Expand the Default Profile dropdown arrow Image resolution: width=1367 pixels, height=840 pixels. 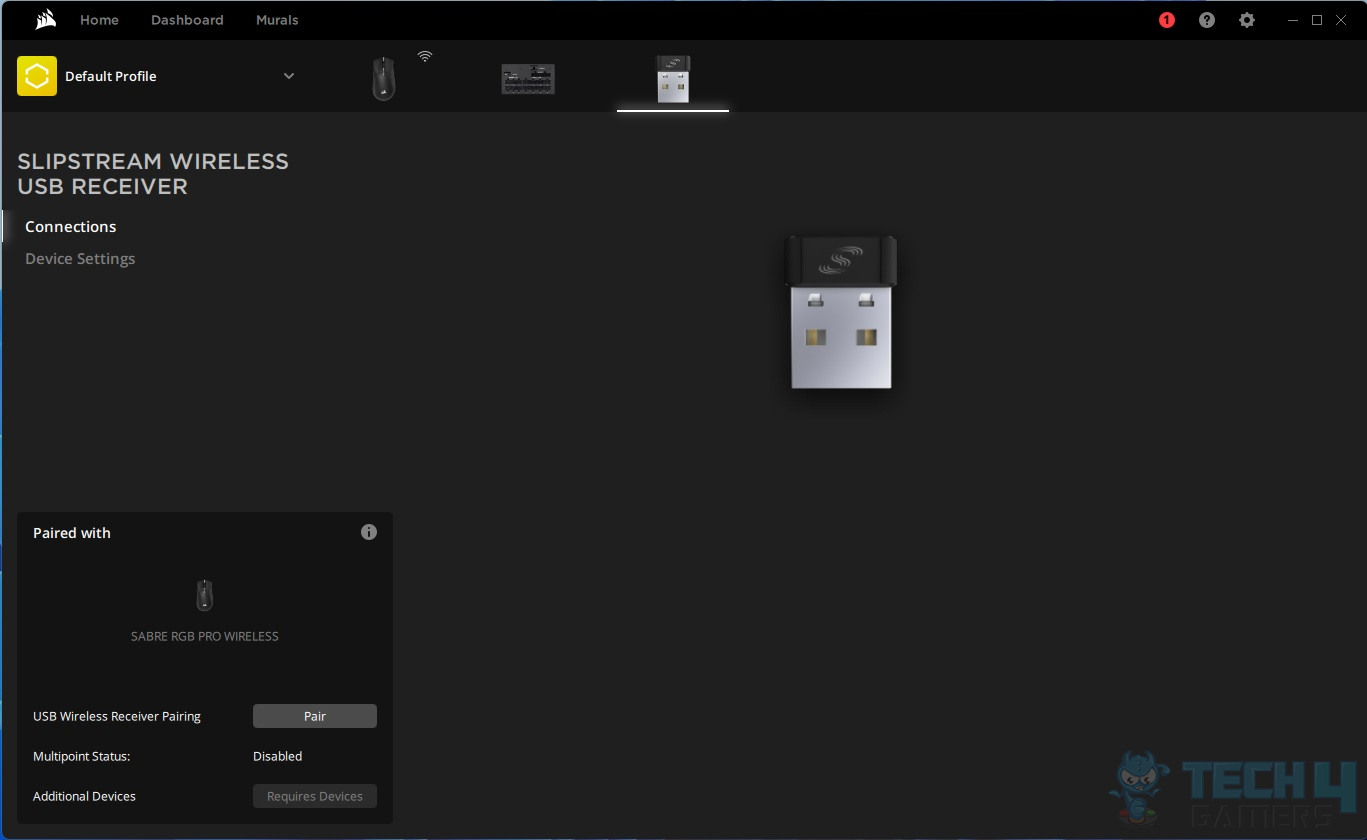click(289, 76)
